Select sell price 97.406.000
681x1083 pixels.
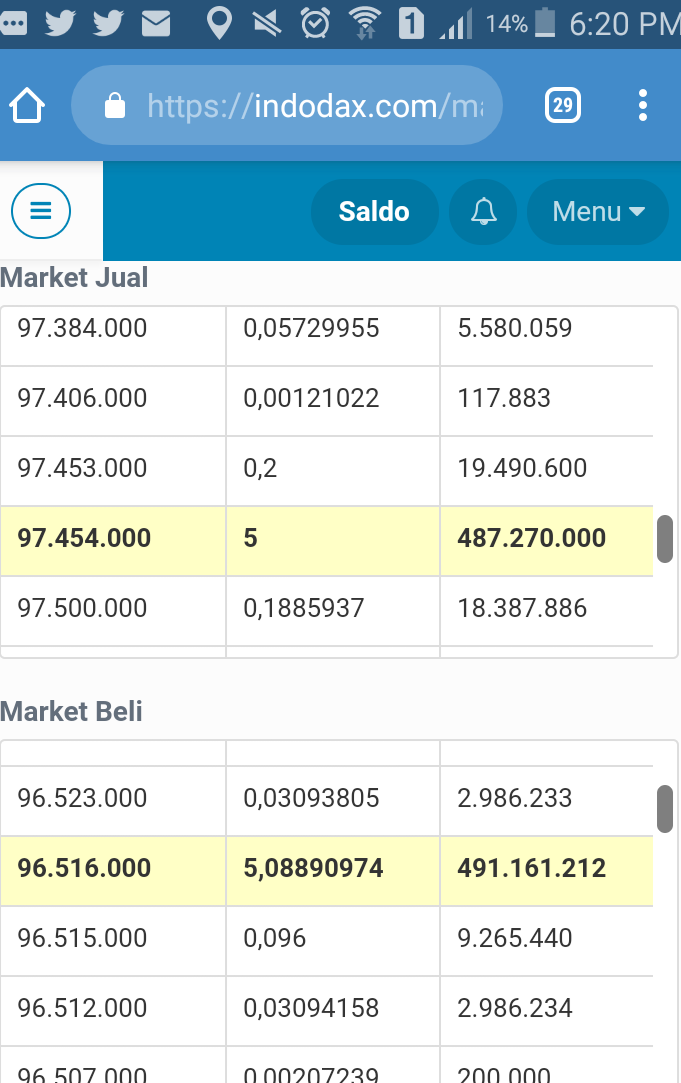pyautogui.click(x=82, y=399)
